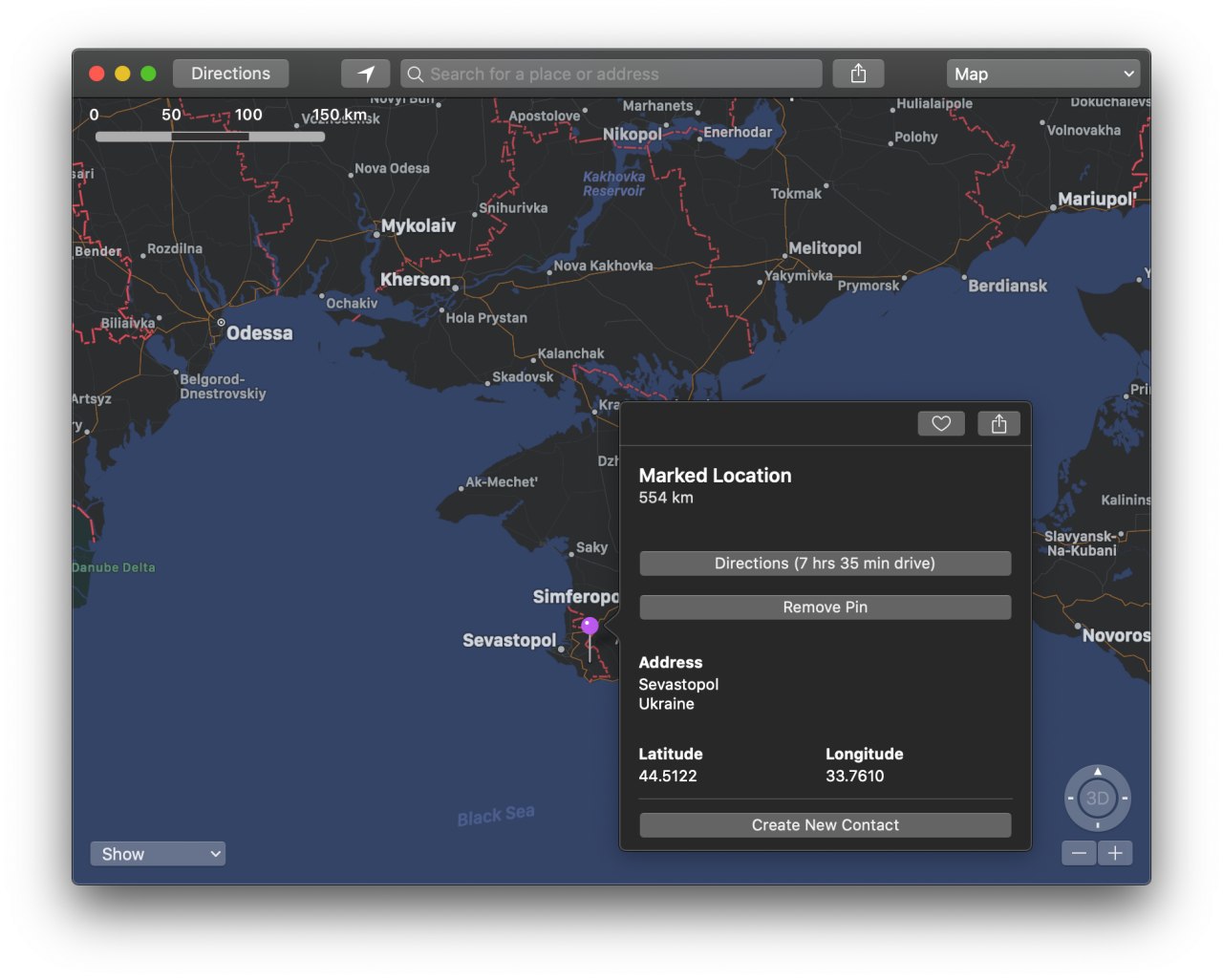Select the Nova Odesa town label

(x=392, y=168)
